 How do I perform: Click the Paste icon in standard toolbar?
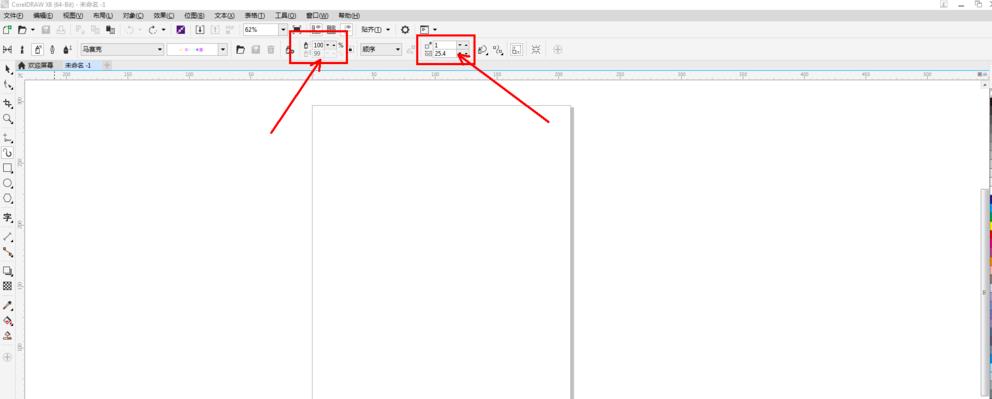pyautogui.click(x=110, y=30)
